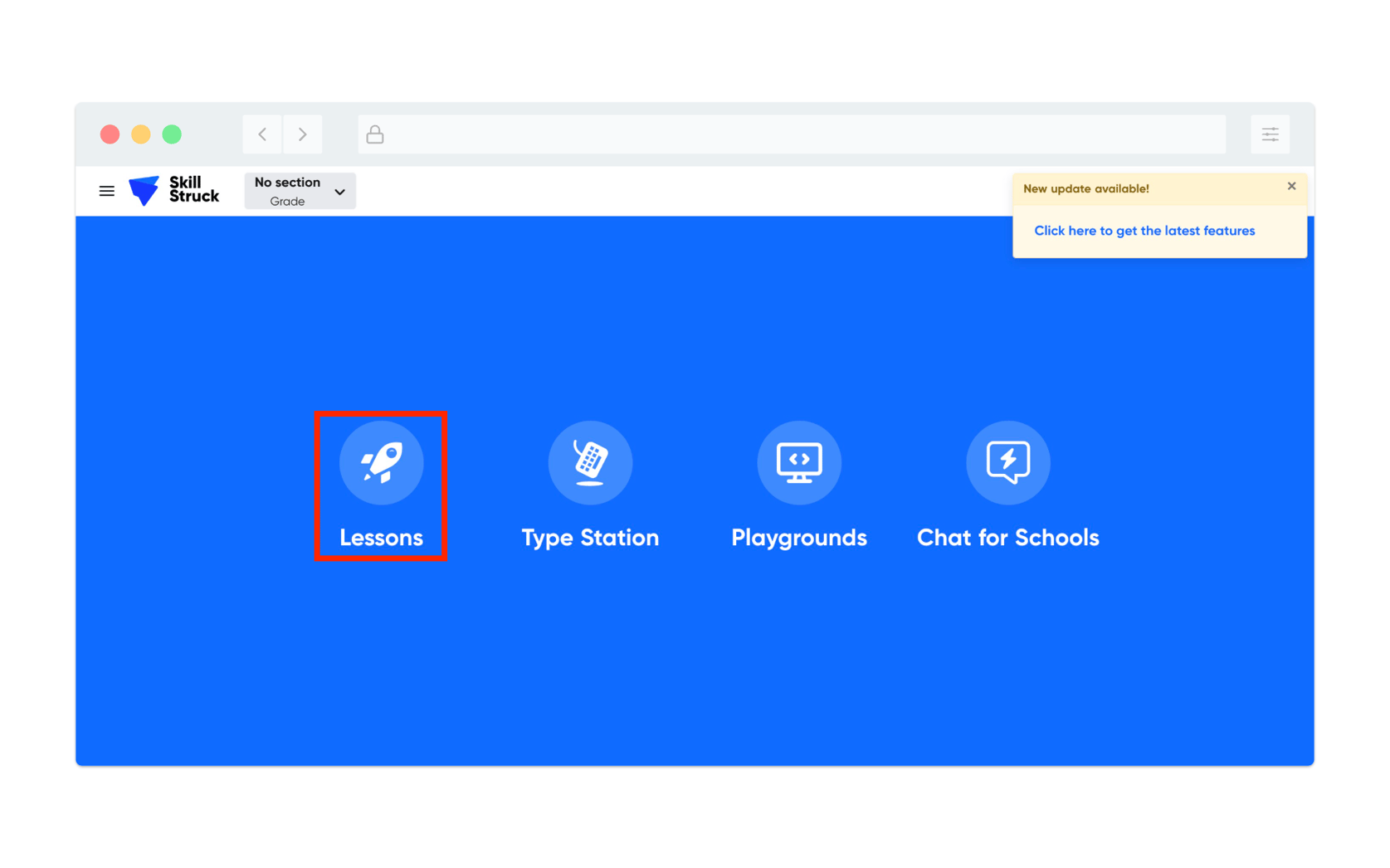1390x868 pixels.
Task: Open browser settings sliders icon
Action: 1270,134
